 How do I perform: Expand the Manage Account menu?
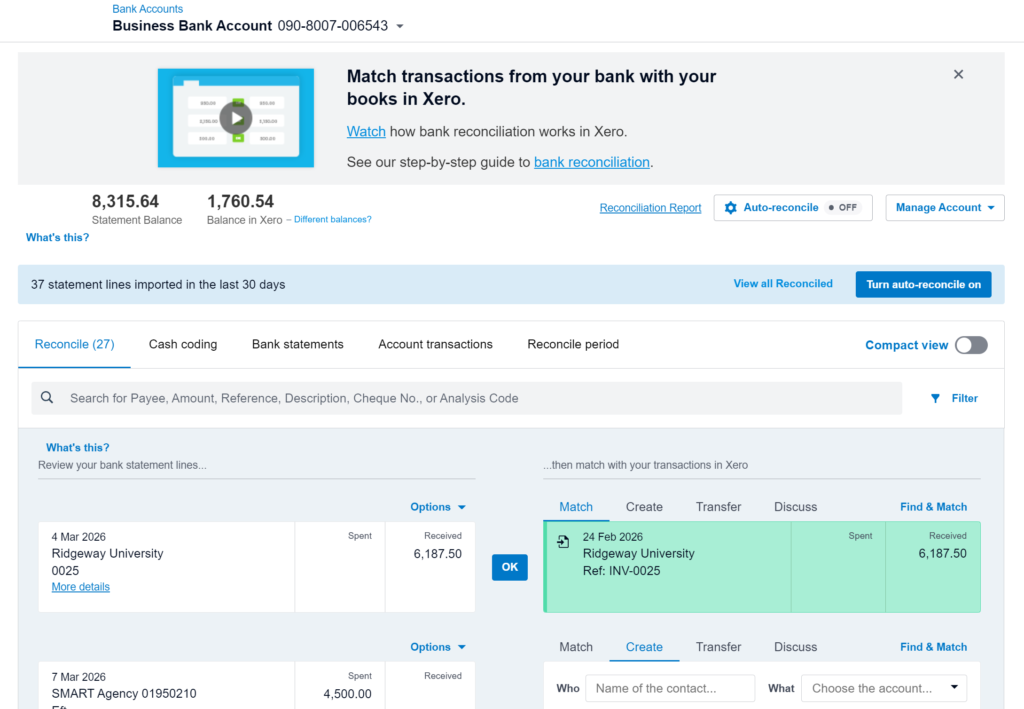pos(944,208)
